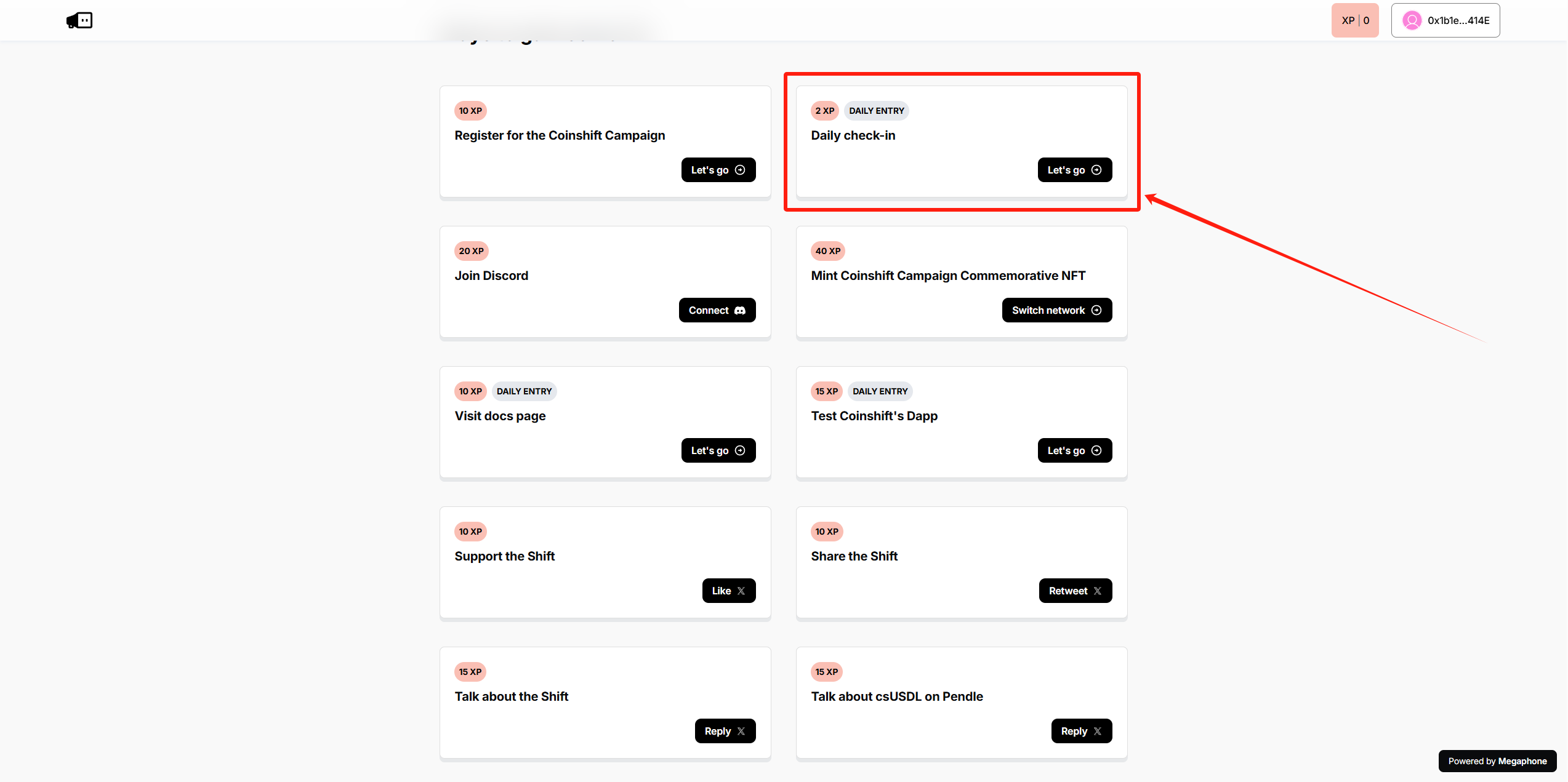
Task: Open wallet menu 0x1b1e...414E
Action: tap(1445, 20)
